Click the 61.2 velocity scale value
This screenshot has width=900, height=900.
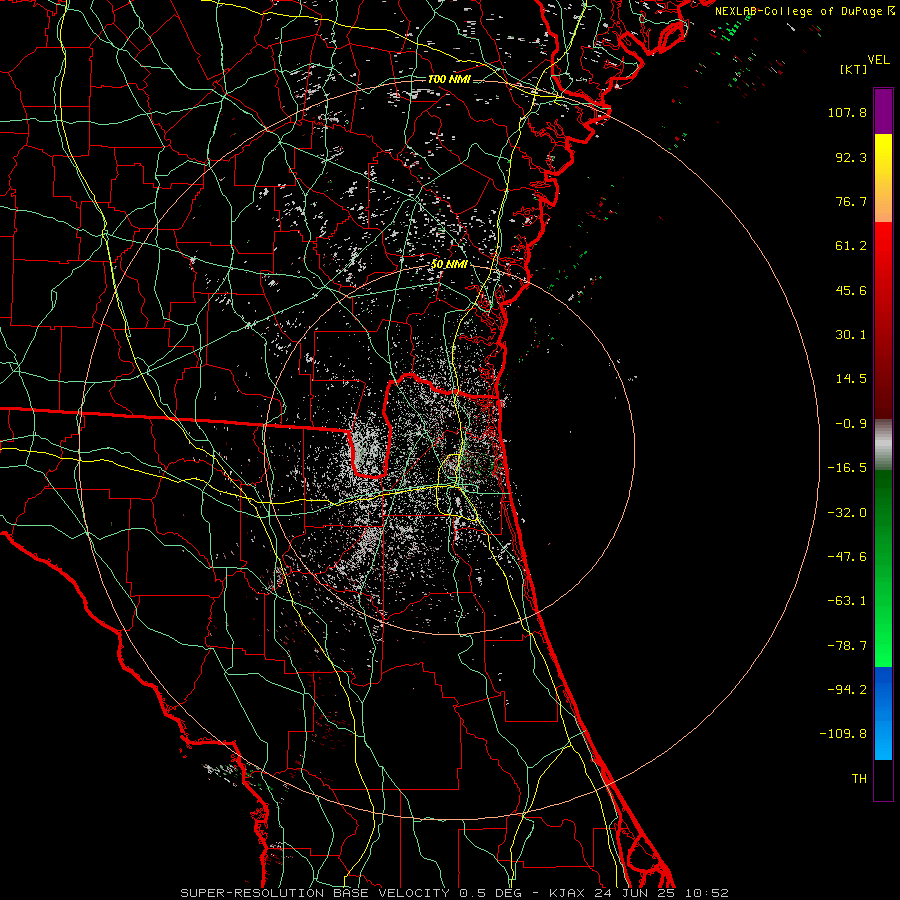[x=851, y=246]
